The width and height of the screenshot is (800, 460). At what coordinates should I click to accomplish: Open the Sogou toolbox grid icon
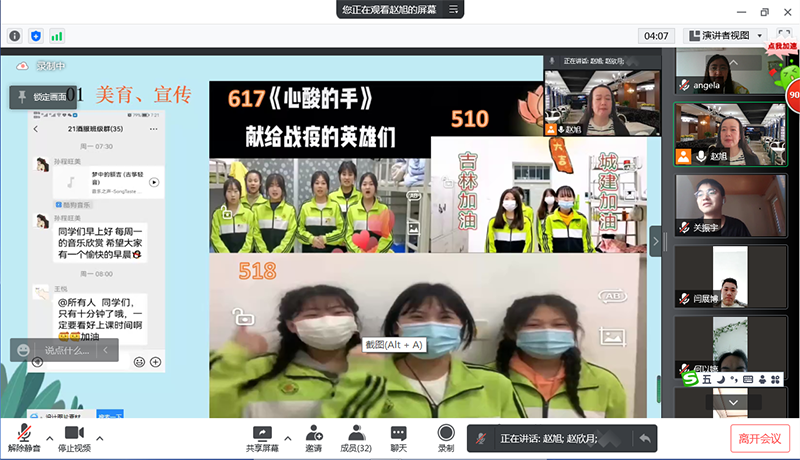tap(776, 379)
